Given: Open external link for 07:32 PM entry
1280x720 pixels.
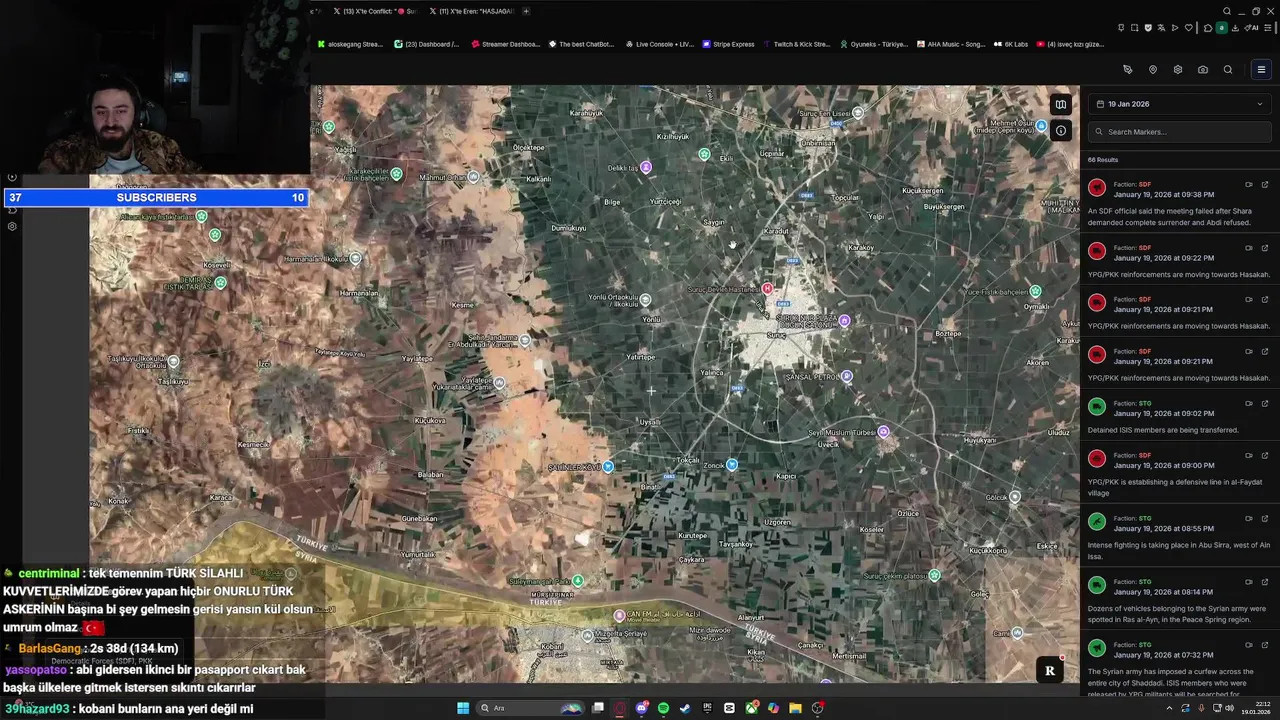Looking at the screenshot, I should pos(1265,644).
